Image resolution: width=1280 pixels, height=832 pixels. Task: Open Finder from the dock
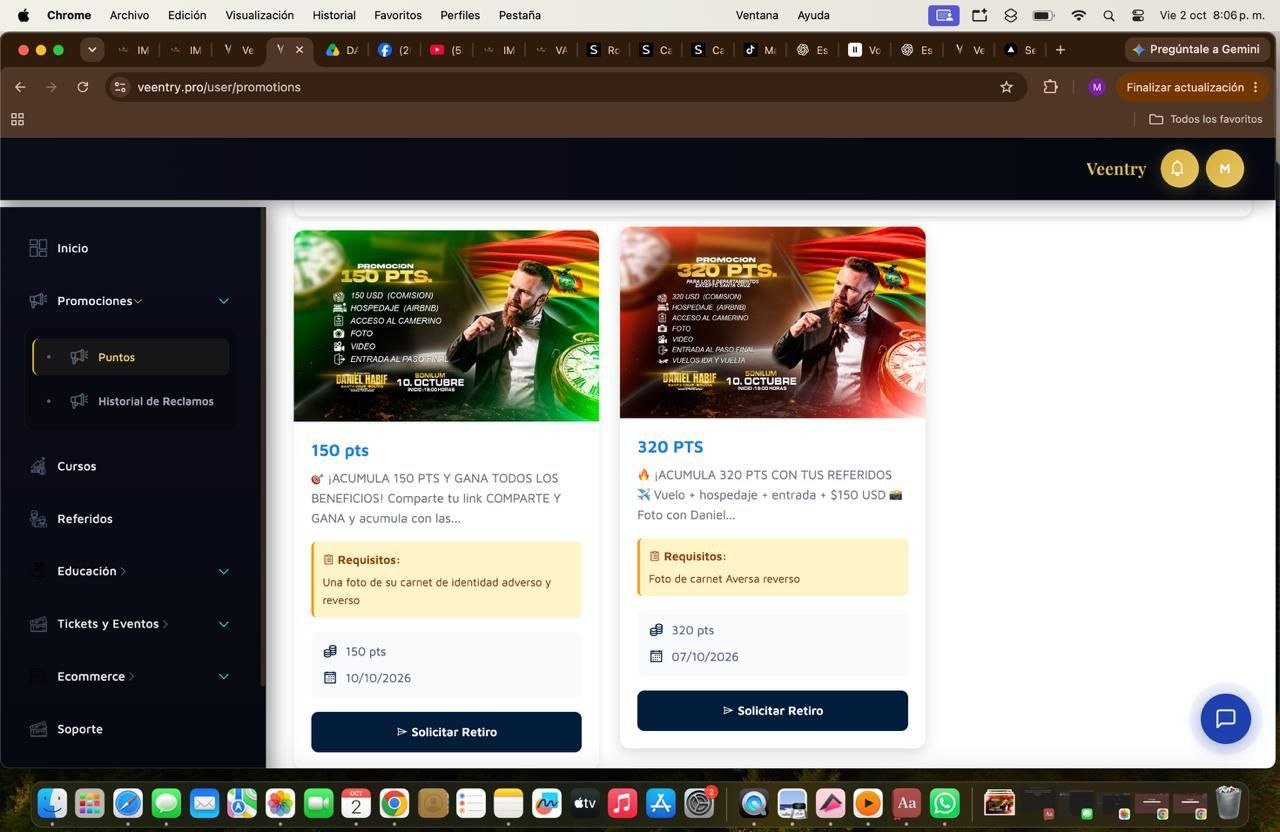tap(52, 803)
